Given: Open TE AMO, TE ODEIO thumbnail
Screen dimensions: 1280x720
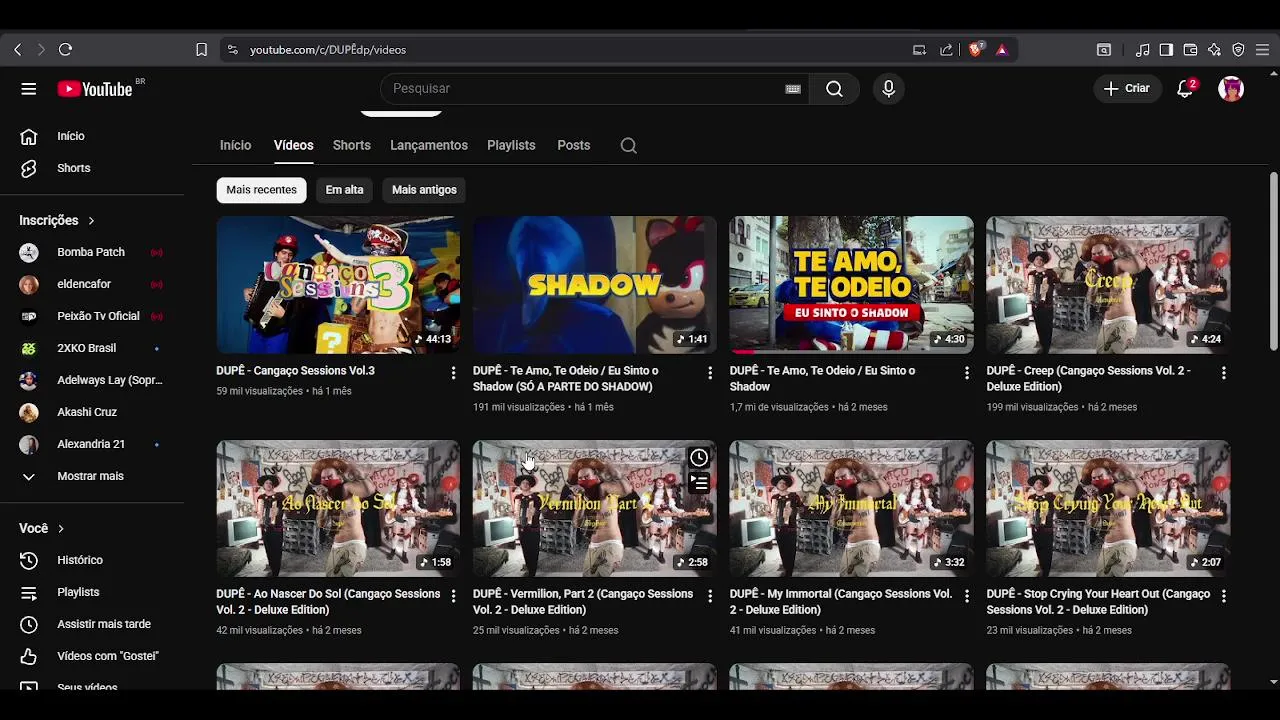Looking at the screenshot, I should 851,285.
